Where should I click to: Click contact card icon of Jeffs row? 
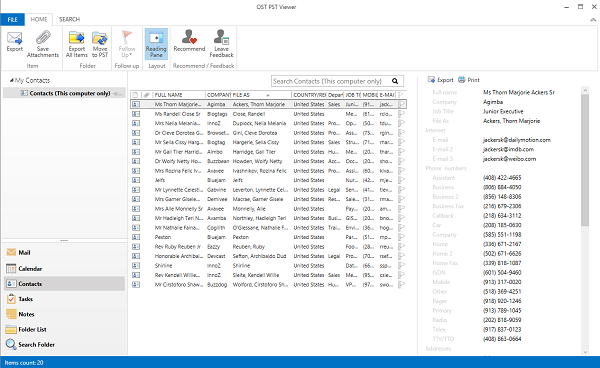[136, 180]
